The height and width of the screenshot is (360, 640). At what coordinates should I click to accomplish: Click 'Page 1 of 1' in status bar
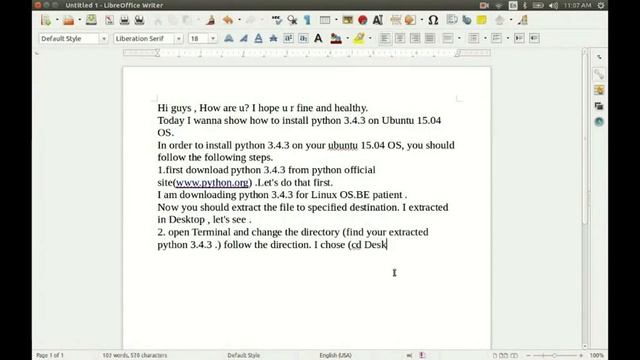click(50, 356)
